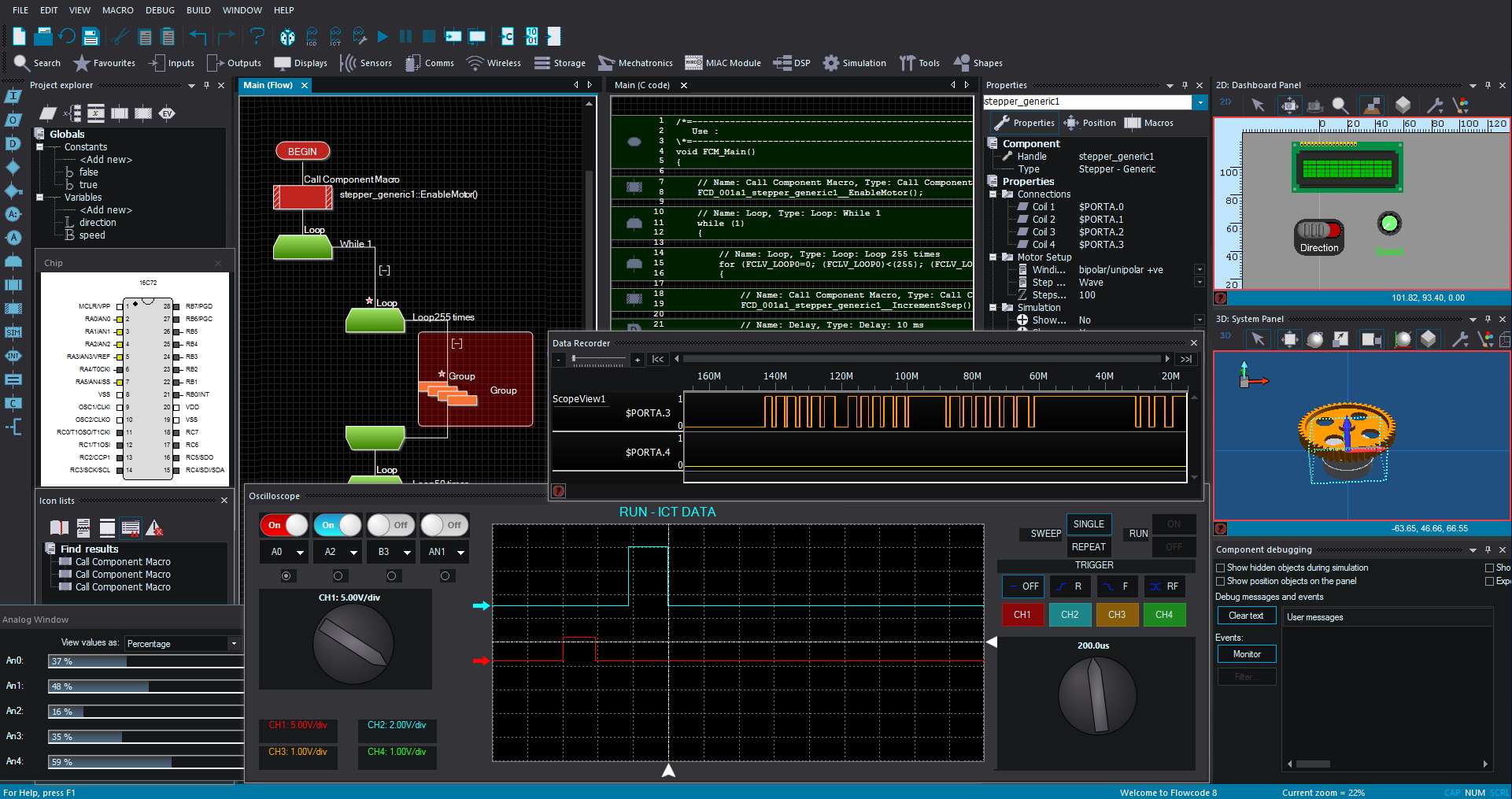The image size is (1512, 799).
Task: Pause the running simulation
Action: (405, 36)
